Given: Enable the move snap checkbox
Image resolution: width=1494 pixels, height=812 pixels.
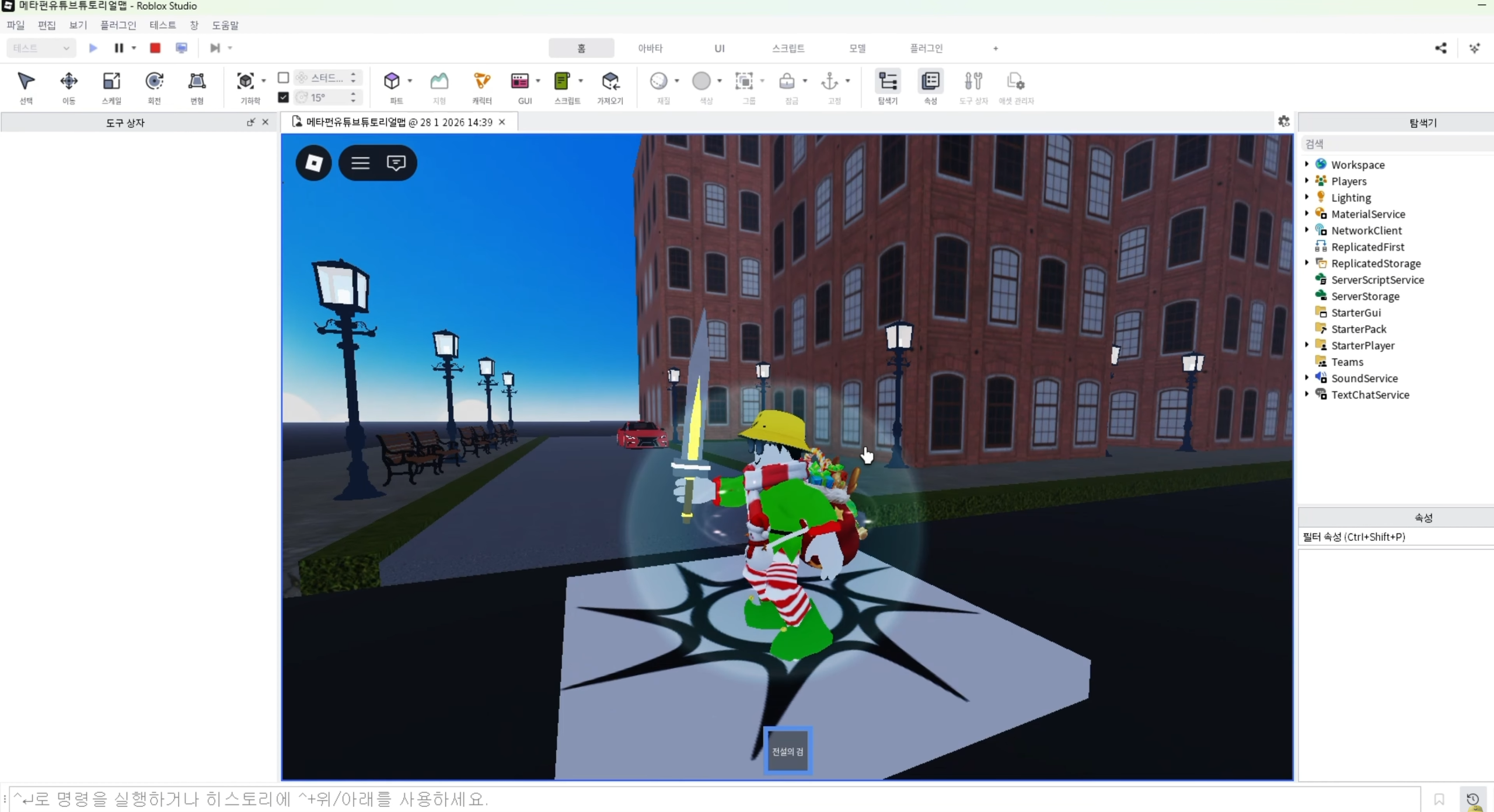Looking at the screenshot, I should 283,78.
